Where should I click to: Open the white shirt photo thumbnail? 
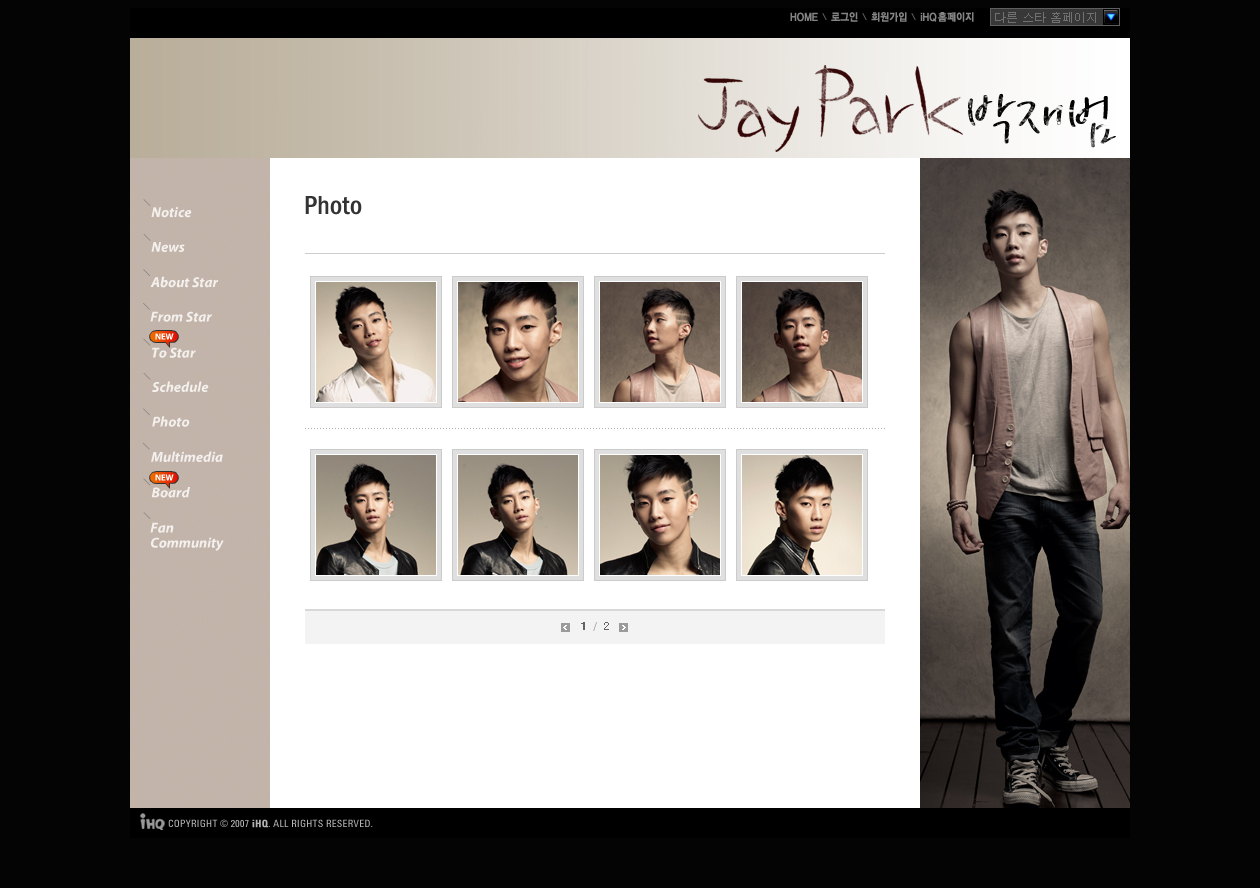coord(376,342)
